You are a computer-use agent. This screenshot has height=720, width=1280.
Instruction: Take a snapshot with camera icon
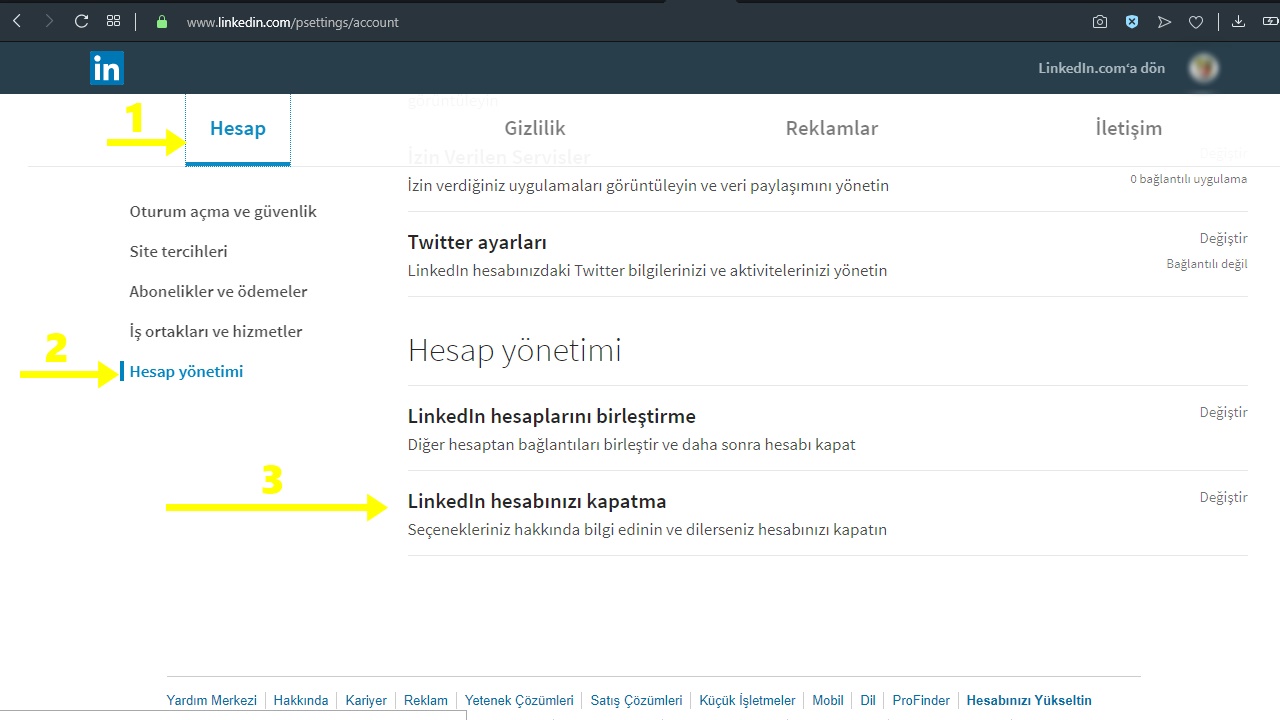click(1100, 21)
